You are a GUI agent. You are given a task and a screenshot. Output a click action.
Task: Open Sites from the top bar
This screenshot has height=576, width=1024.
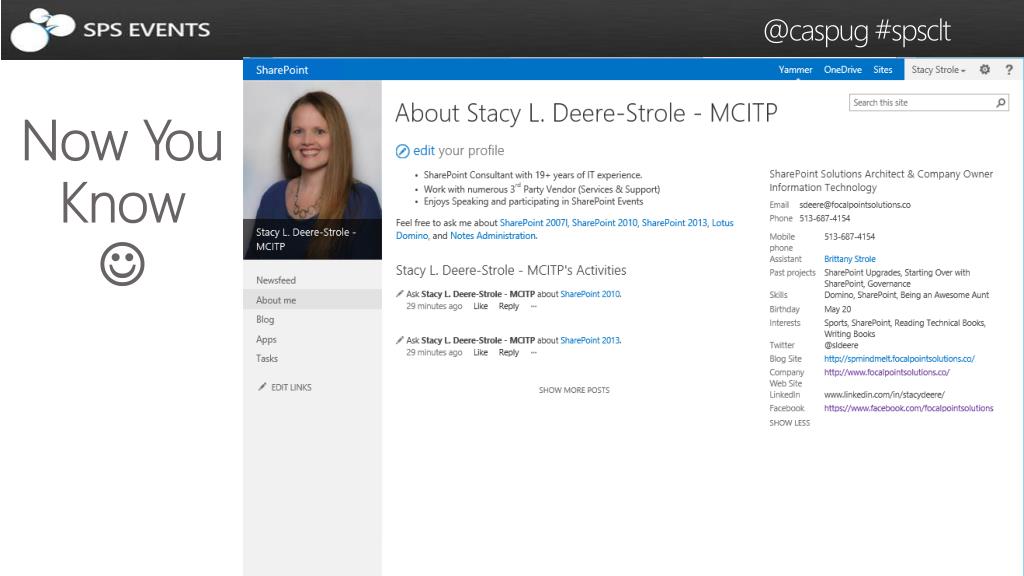[x=882, y=70]
